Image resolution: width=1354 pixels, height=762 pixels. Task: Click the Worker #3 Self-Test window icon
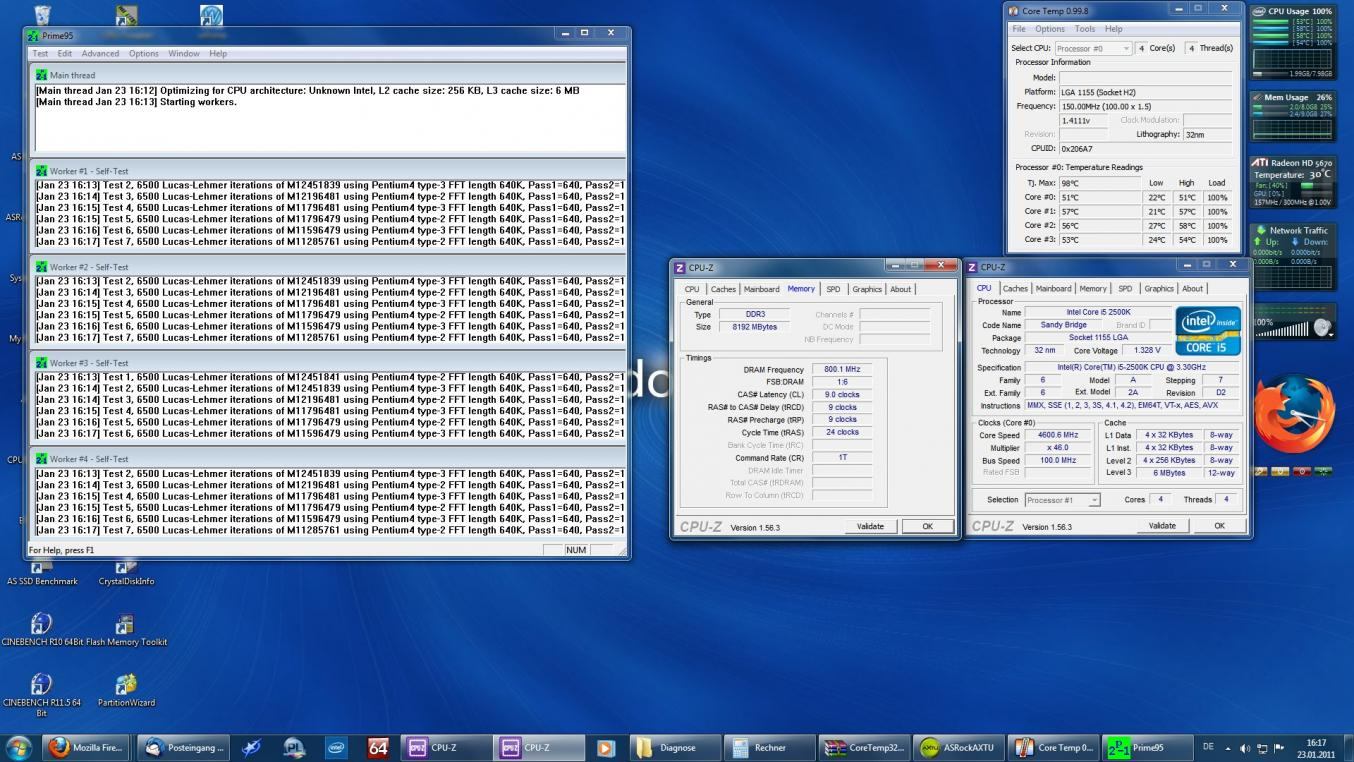click(41, 363)
